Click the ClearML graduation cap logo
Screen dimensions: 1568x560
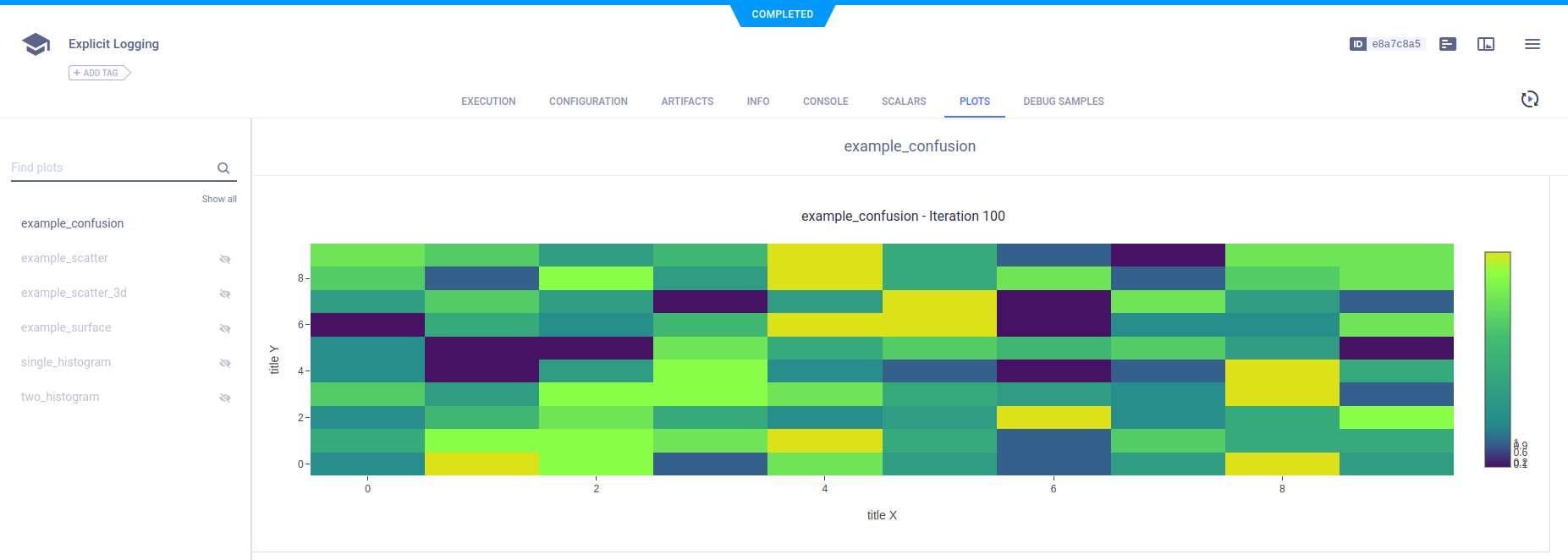click(x=36, y=44)
